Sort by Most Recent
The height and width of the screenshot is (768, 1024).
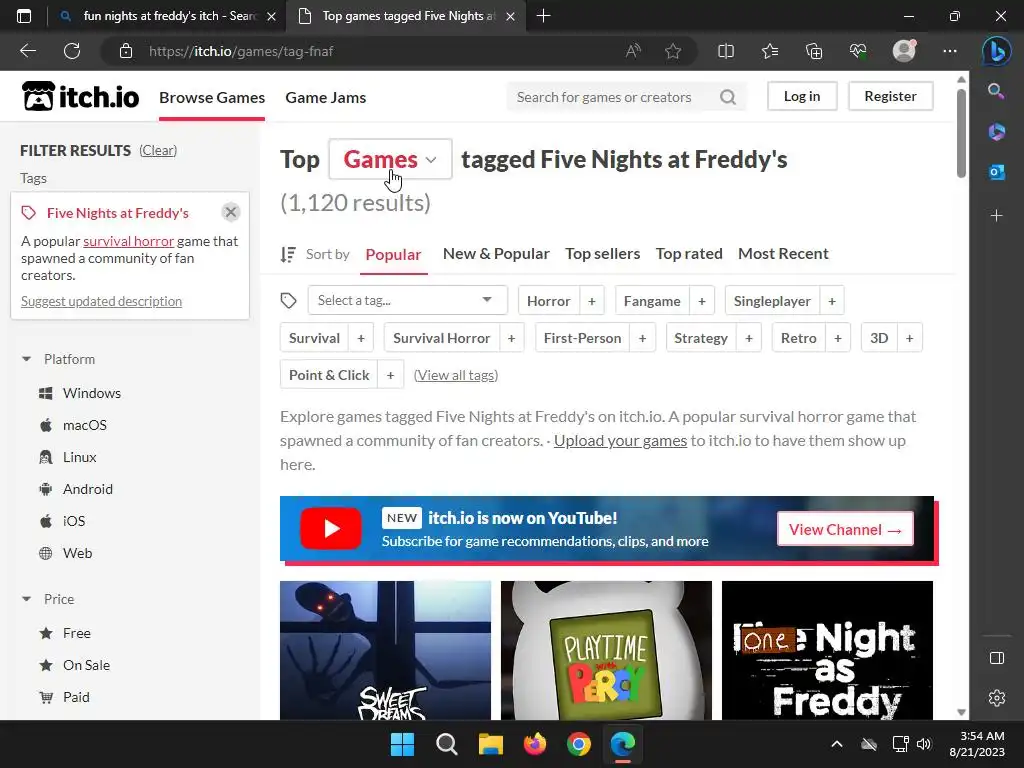tap(783, 253)
